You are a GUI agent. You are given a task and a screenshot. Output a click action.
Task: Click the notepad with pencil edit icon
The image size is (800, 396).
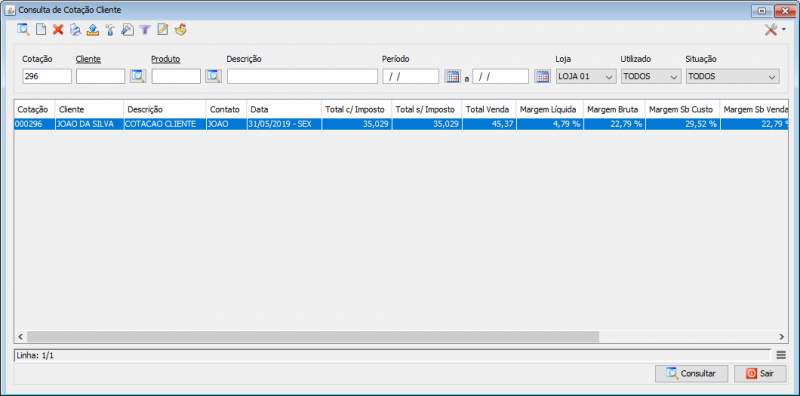pos(162,30)
